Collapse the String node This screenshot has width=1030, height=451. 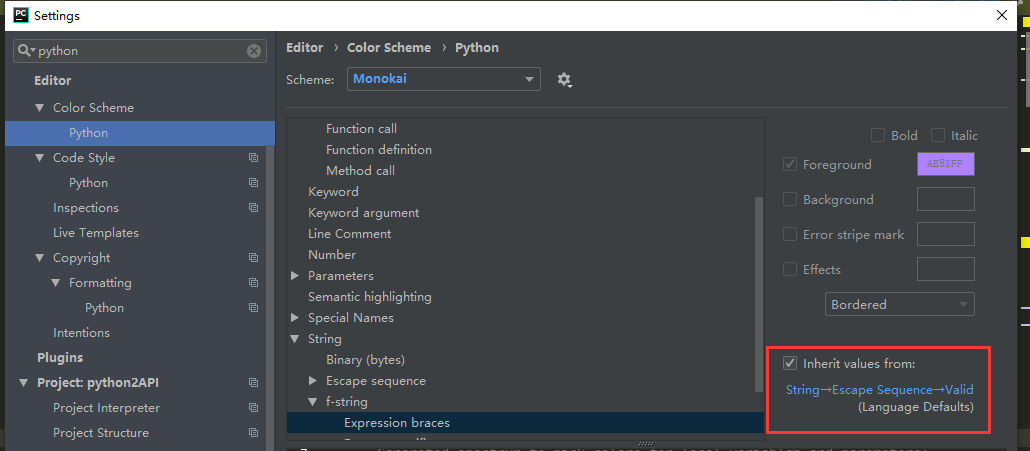(295, 339)
